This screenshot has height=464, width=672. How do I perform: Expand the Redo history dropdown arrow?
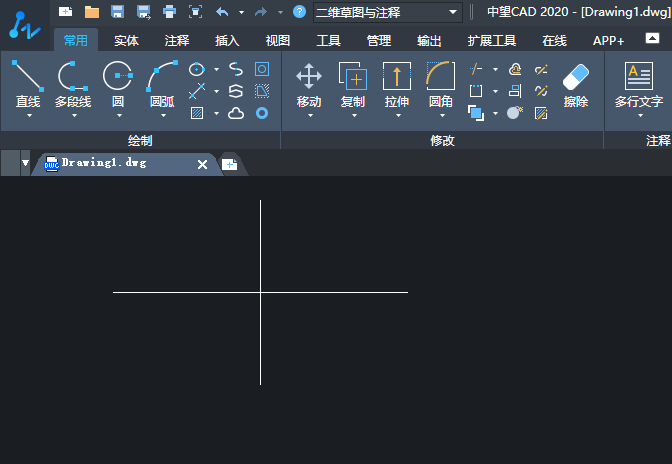[280, 12]
